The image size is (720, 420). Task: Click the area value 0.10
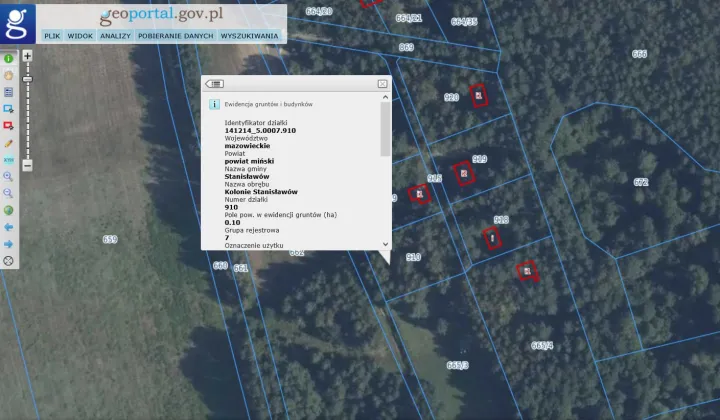tap(232, 223)
